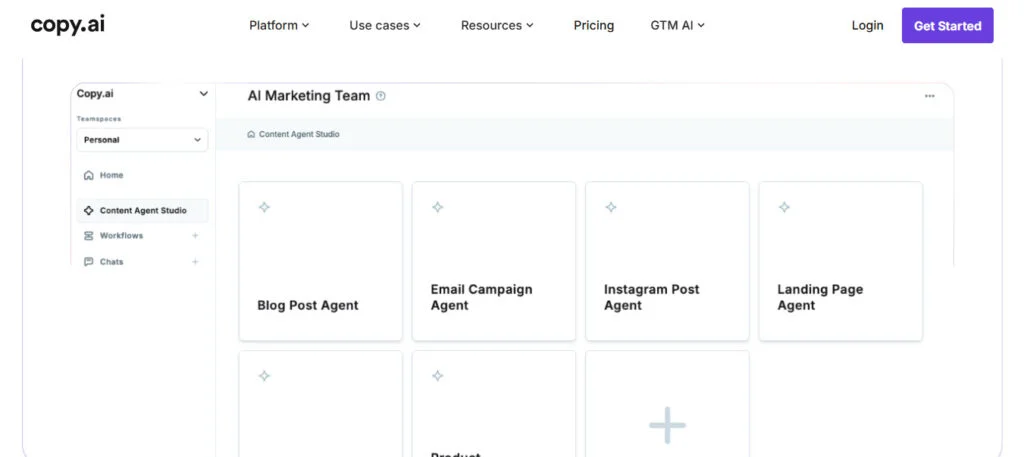Expand the Copy.ai workspace chevron
The width and height of the screenshot is (1024, 457).
[203, 94]
